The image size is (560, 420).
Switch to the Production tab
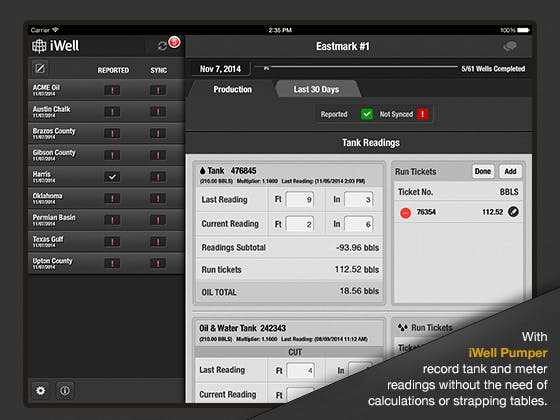[232, 89]
